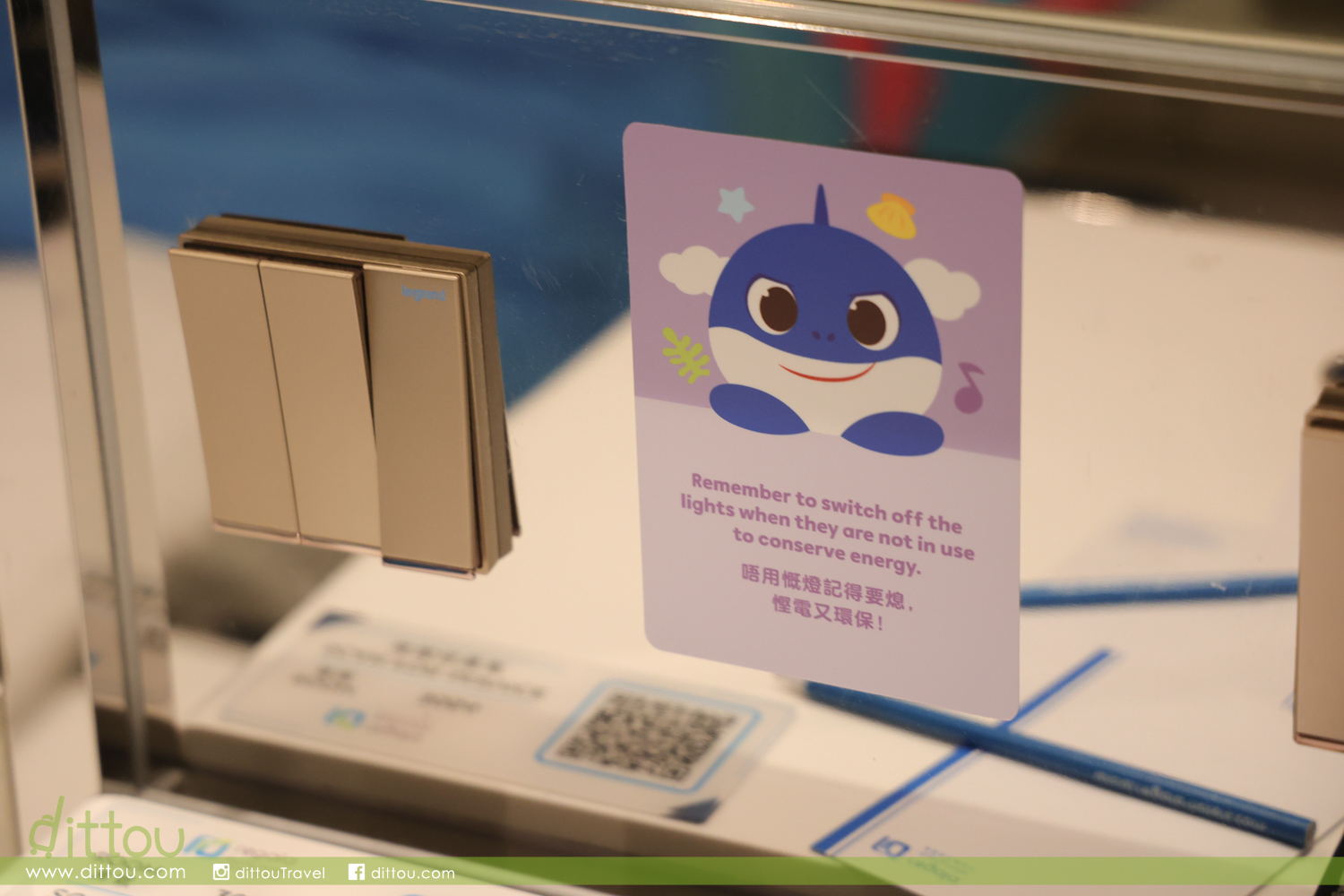This screenshot has height=896, width=1344.
Task: Tap the middle rocker of the gold light switch
Action: click(320, 403)
